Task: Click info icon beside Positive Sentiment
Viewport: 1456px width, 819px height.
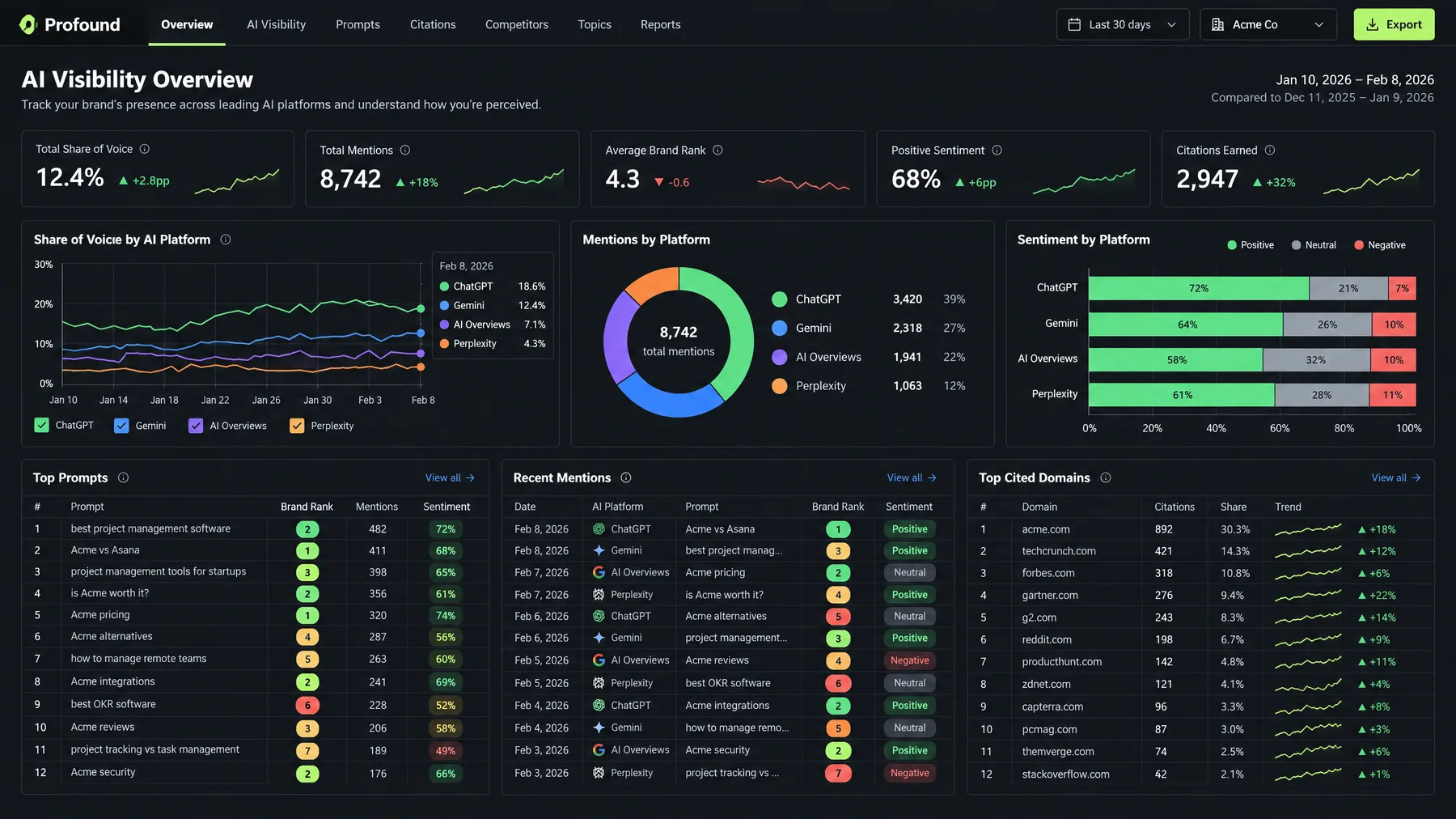Action: click(x=997, y=150)
